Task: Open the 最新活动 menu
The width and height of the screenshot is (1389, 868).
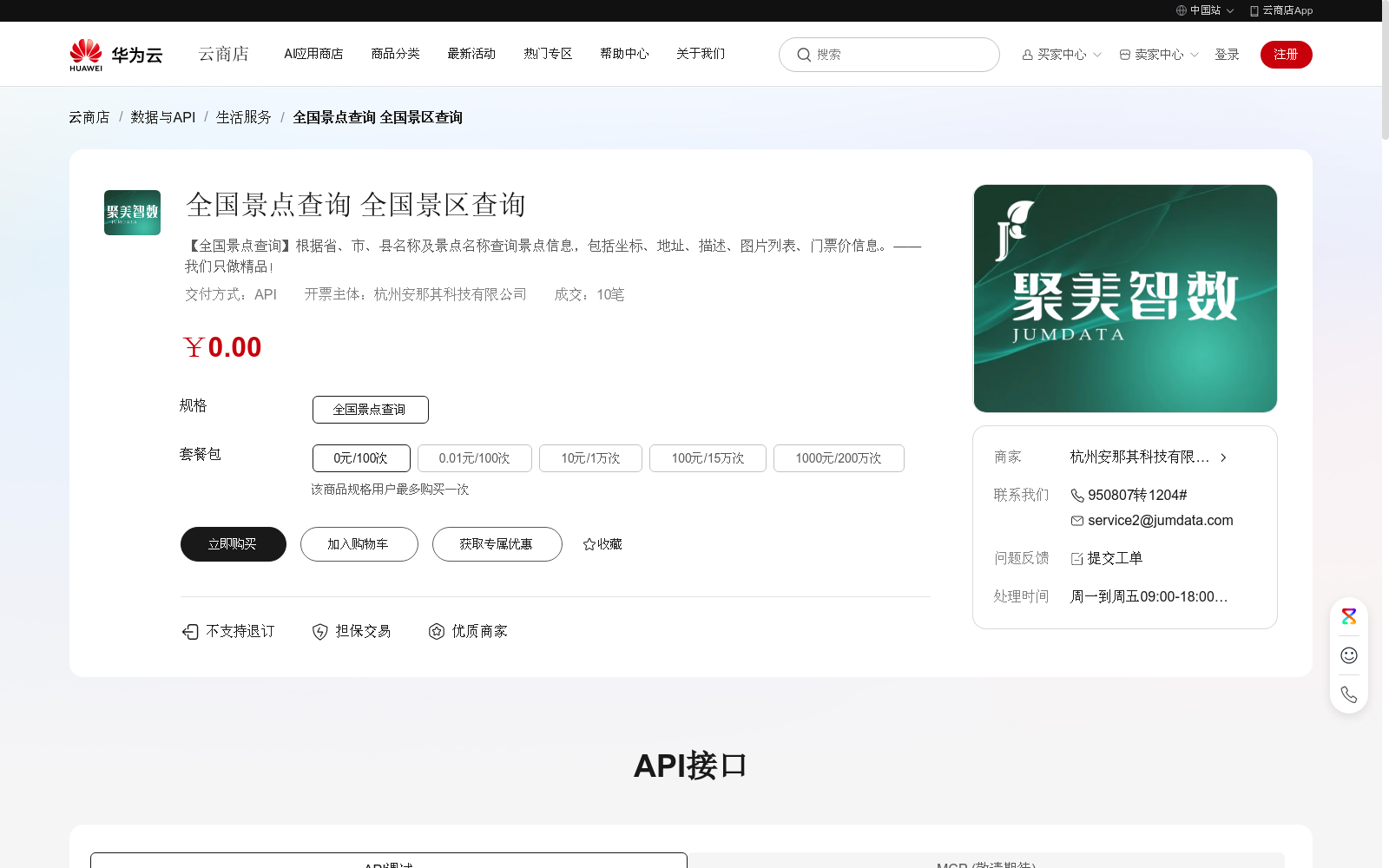Action: pos(471,54)
